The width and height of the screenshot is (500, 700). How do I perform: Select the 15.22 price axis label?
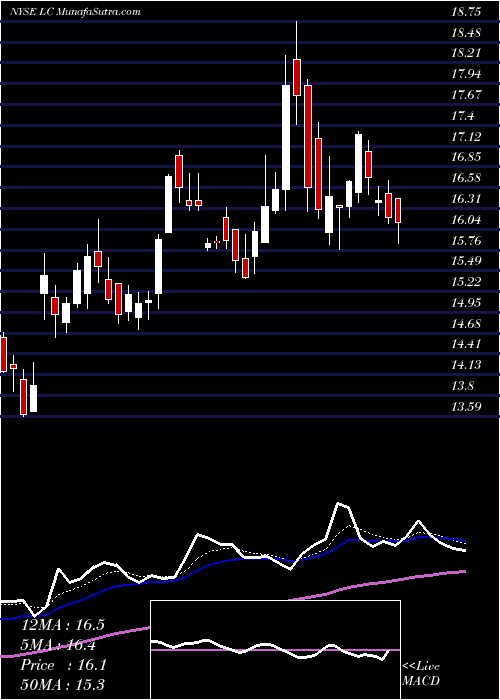point(466,282)
